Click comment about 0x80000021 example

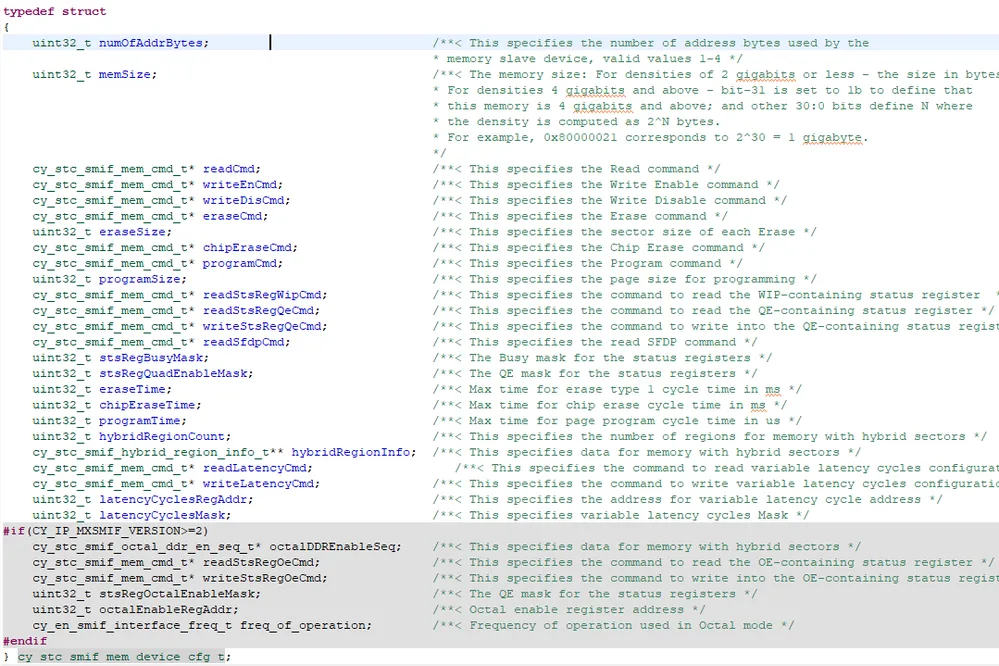coord(650,138)
